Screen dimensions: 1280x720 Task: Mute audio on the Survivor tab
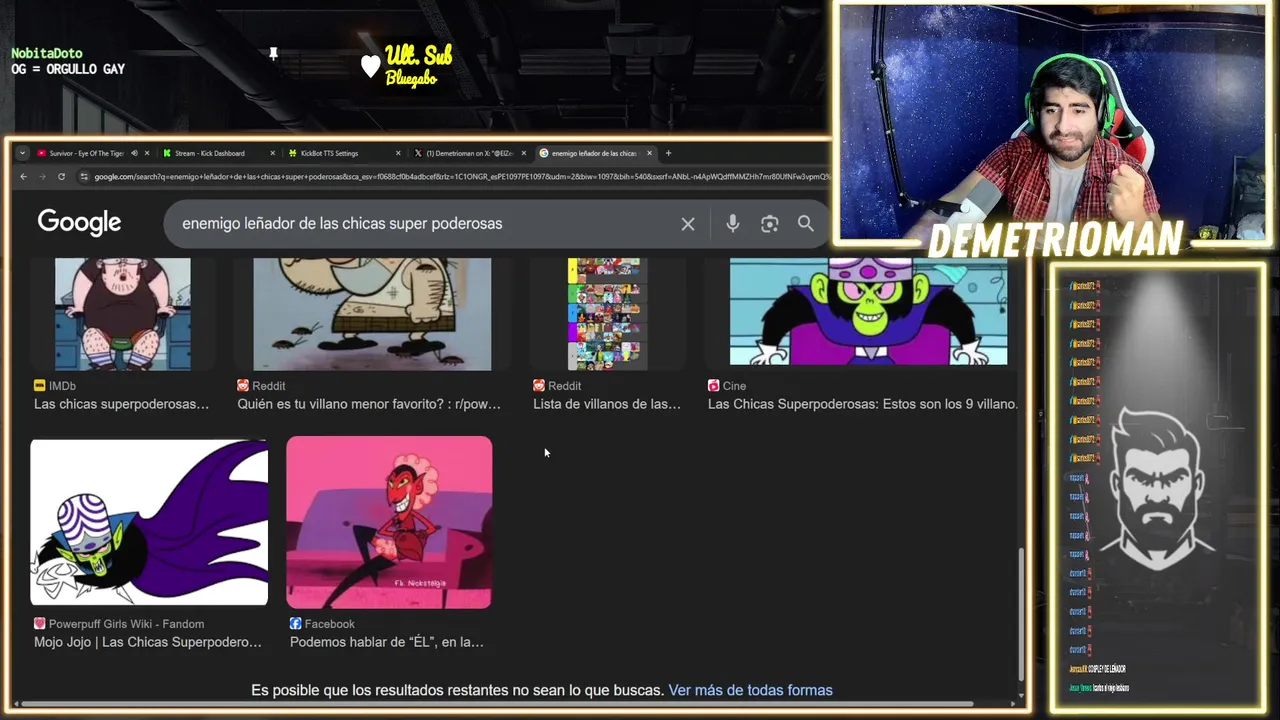click(134, 153)
